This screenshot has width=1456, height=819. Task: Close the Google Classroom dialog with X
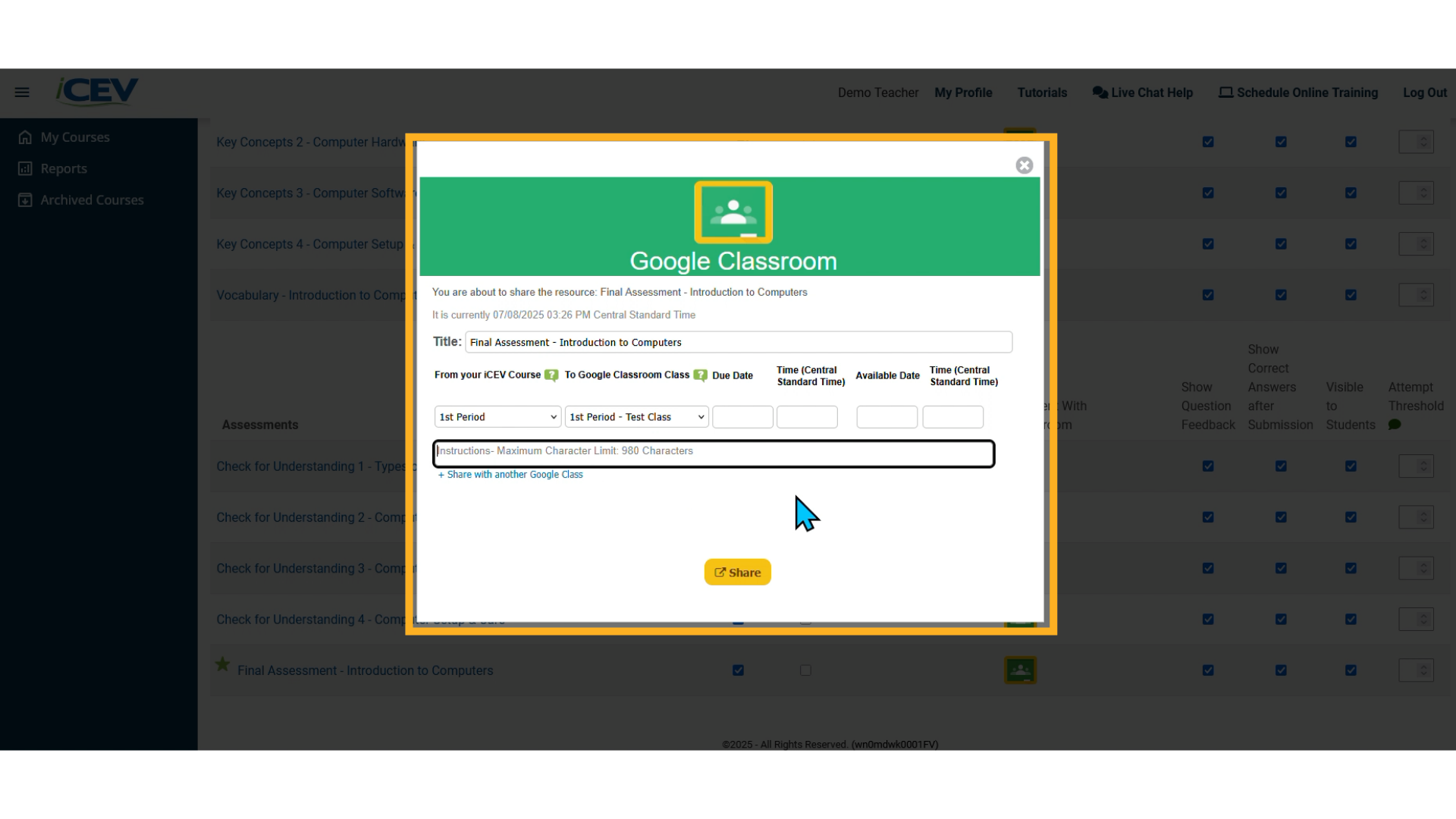pyautogui.click(x=1025, y=165)
